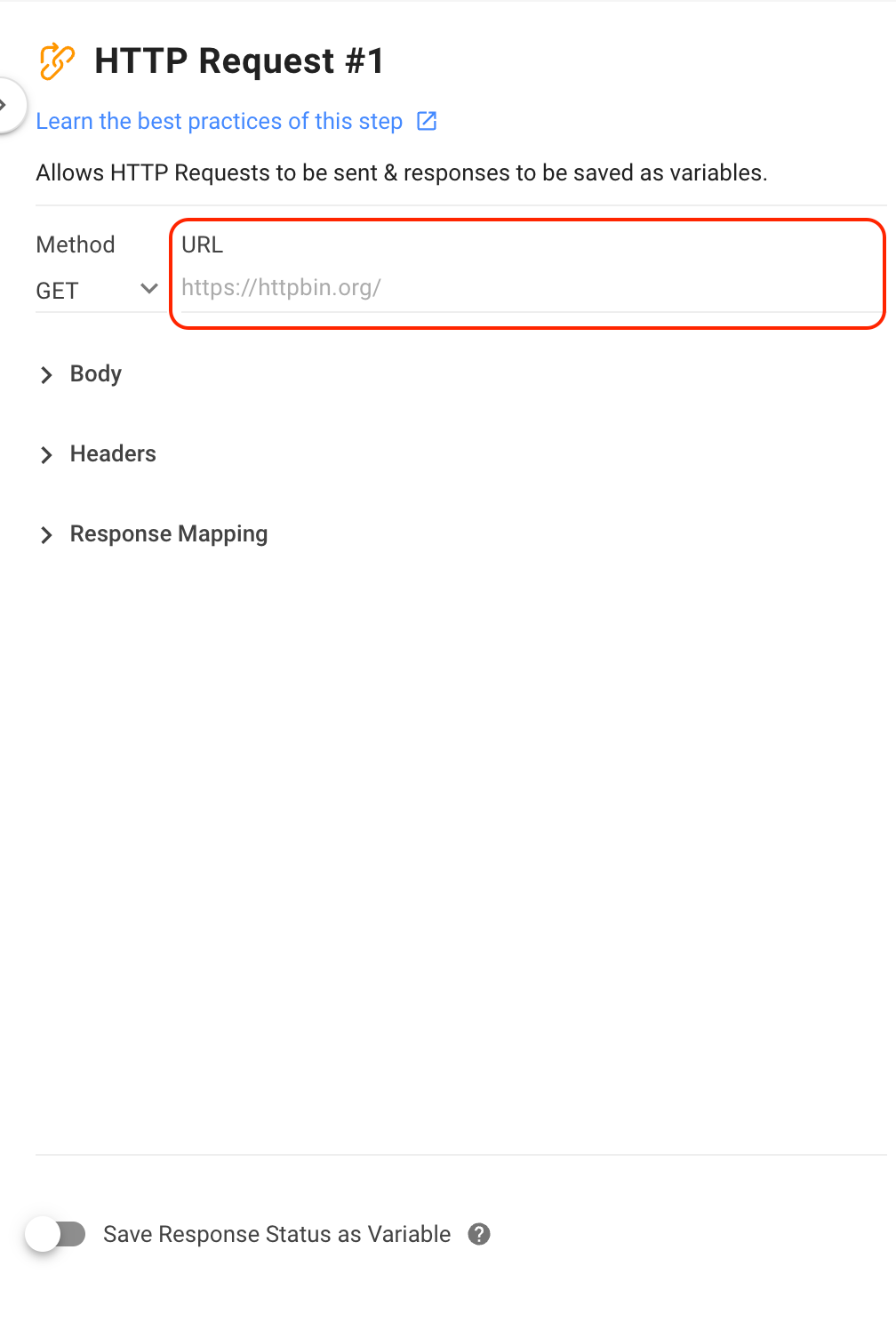Click the external link icon beside best practices

click(x=427, y=121)
